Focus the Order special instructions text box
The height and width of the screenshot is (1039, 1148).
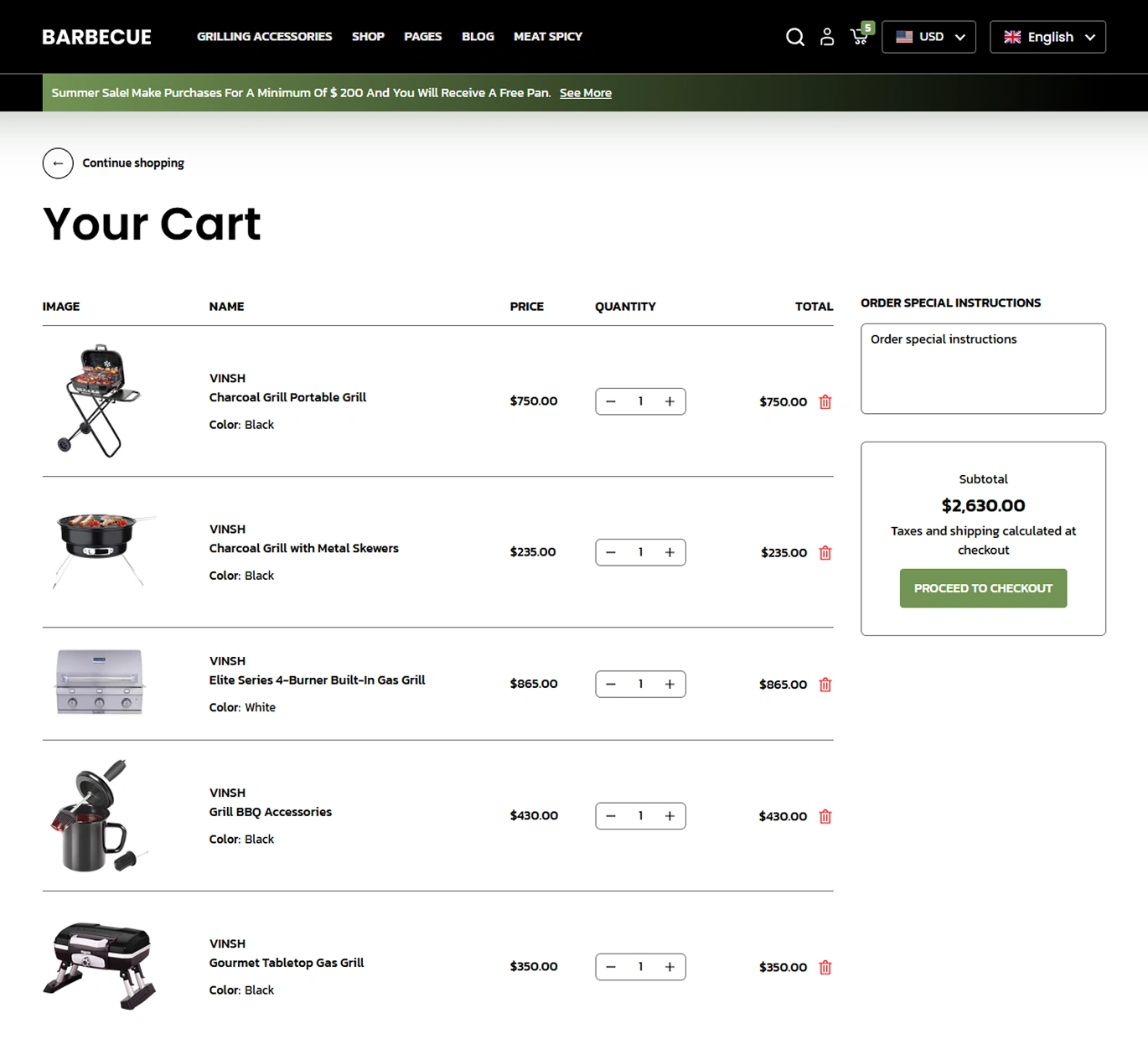[983, 369]
